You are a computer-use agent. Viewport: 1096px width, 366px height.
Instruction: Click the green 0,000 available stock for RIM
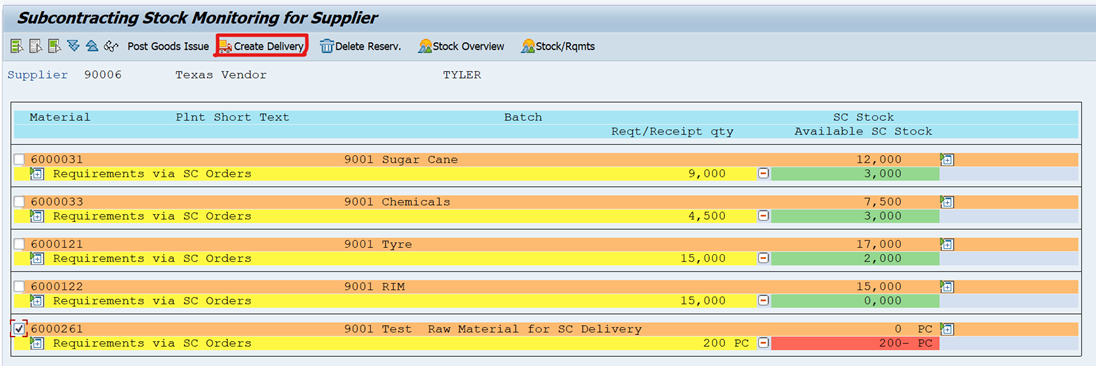point(856,301)
